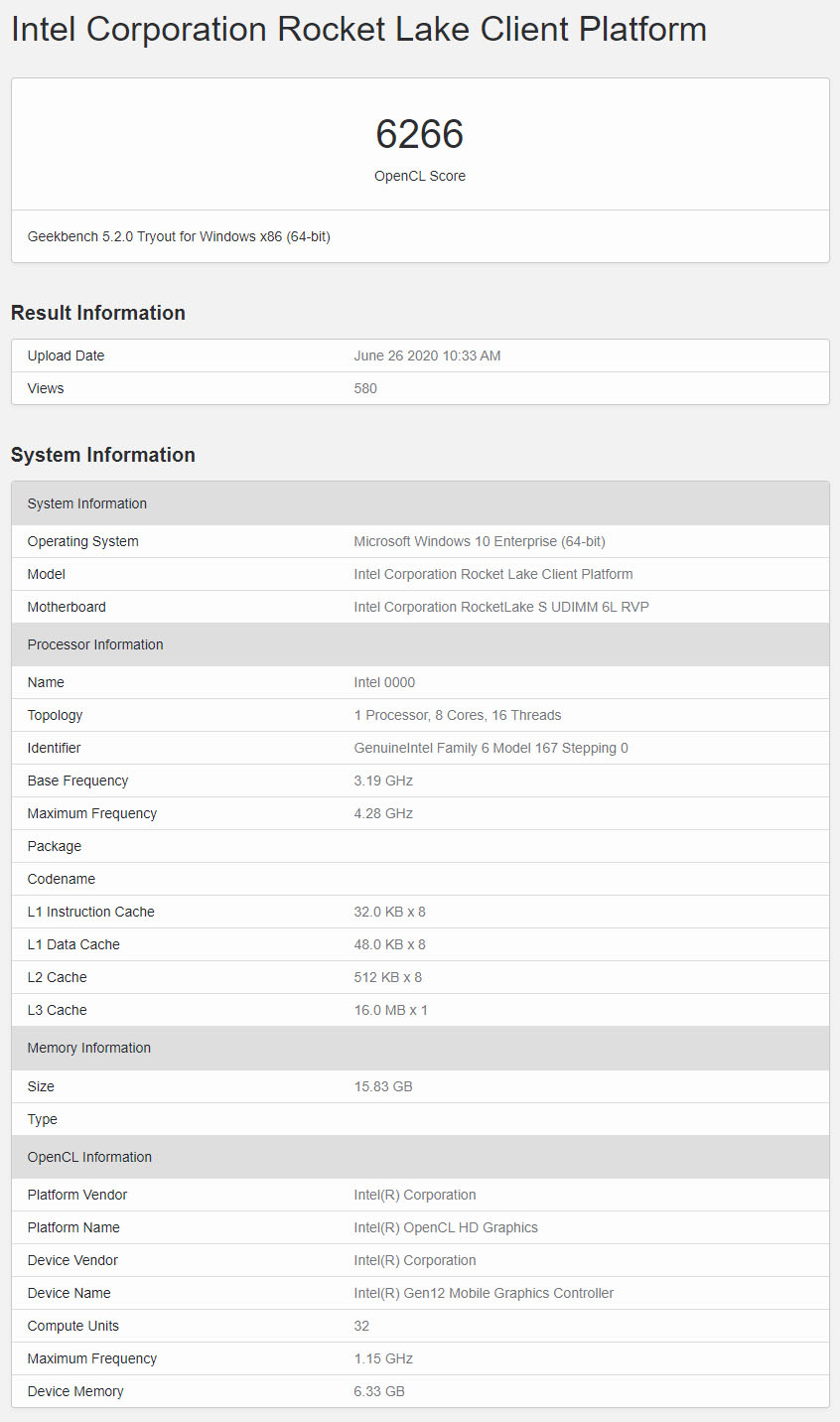Click the 6266 OpenCL score number
Viewport: 840px width, 1422px height.
click(x=419, y=135)
